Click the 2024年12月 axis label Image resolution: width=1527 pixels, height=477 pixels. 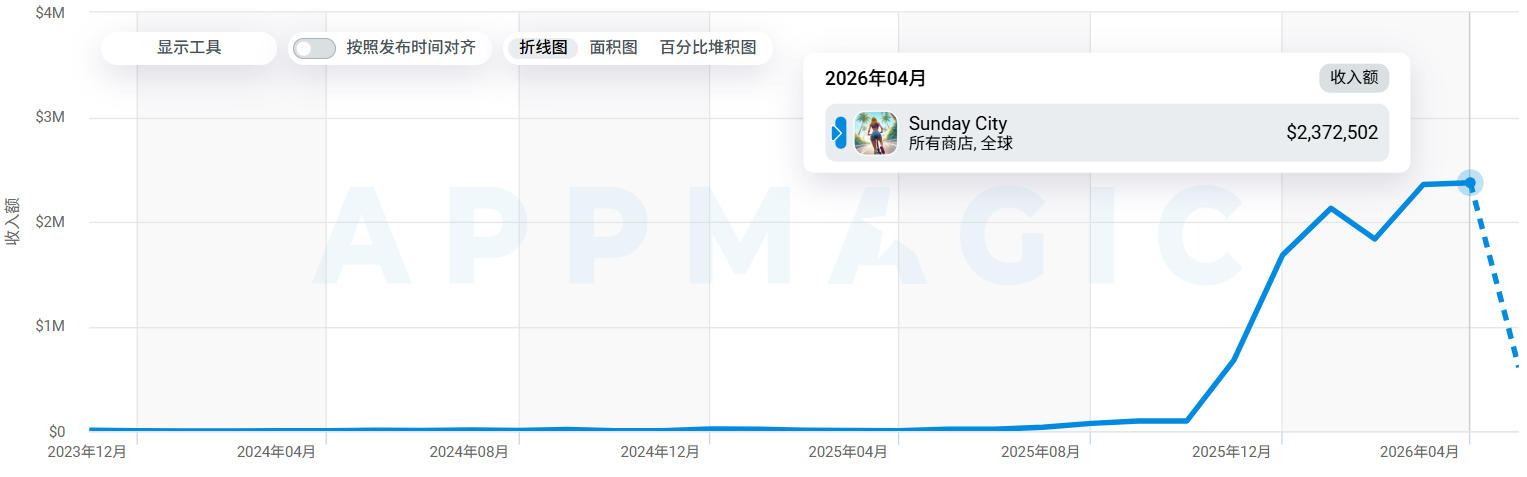click(660, 452)
